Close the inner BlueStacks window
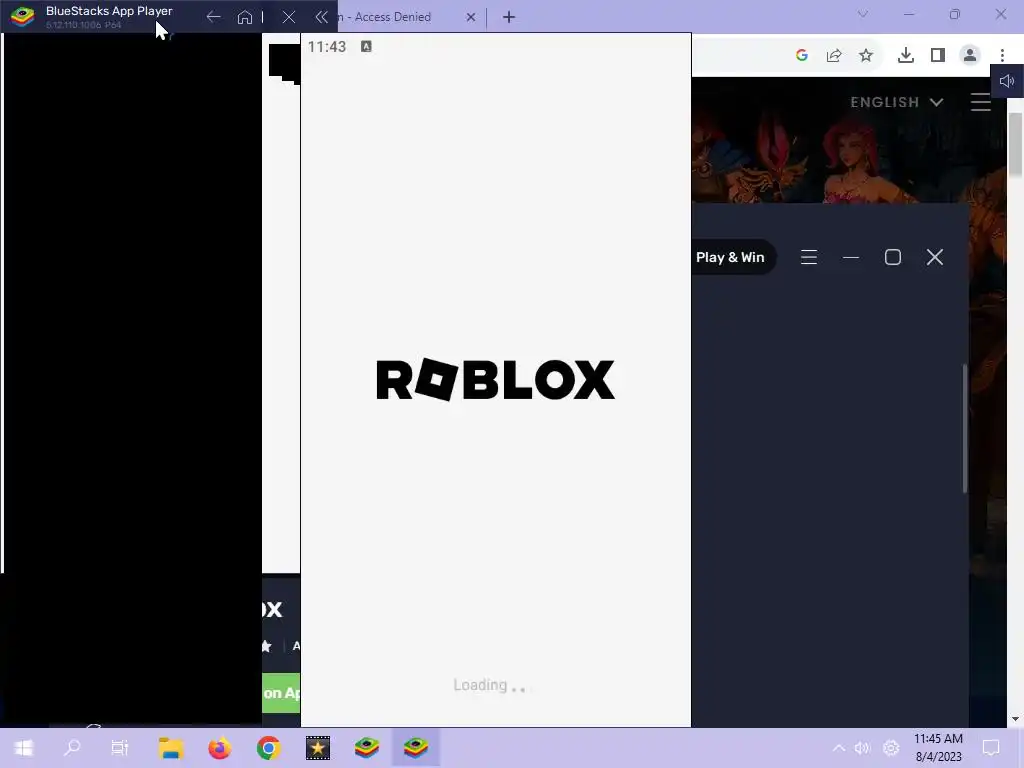Image resolution: width=1024 pixels, height=768 pixels. (935, 257)
